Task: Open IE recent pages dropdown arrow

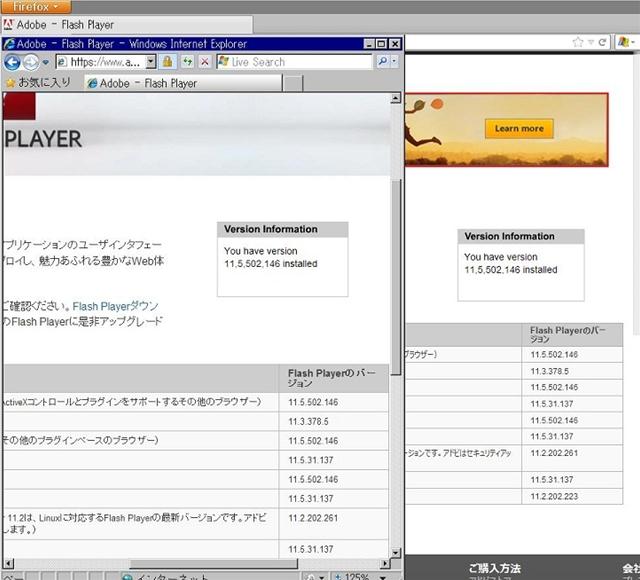Action: point(46,62)
